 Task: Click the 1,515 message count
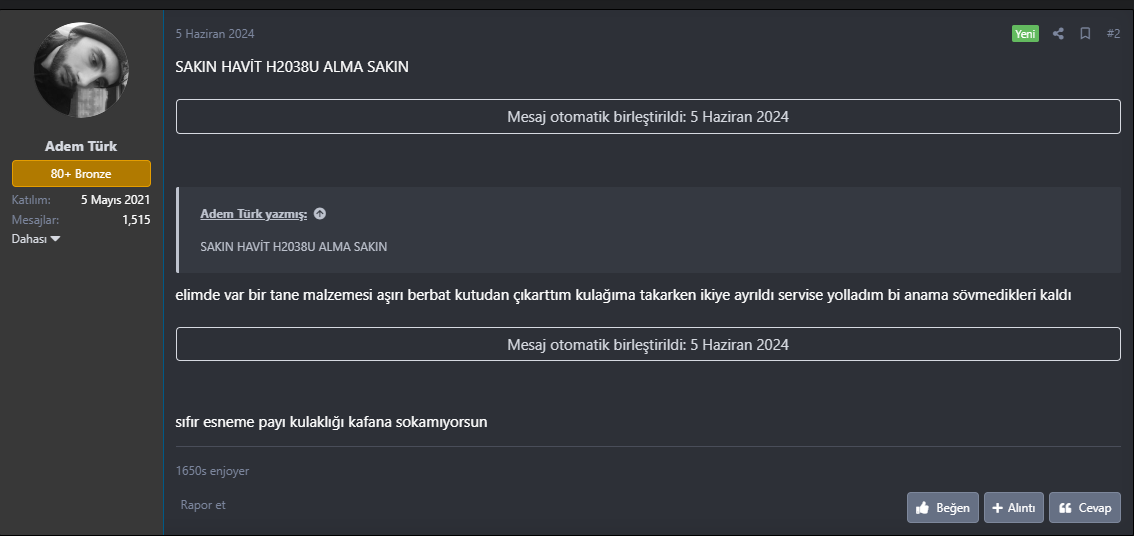click(x=136, y=219)
